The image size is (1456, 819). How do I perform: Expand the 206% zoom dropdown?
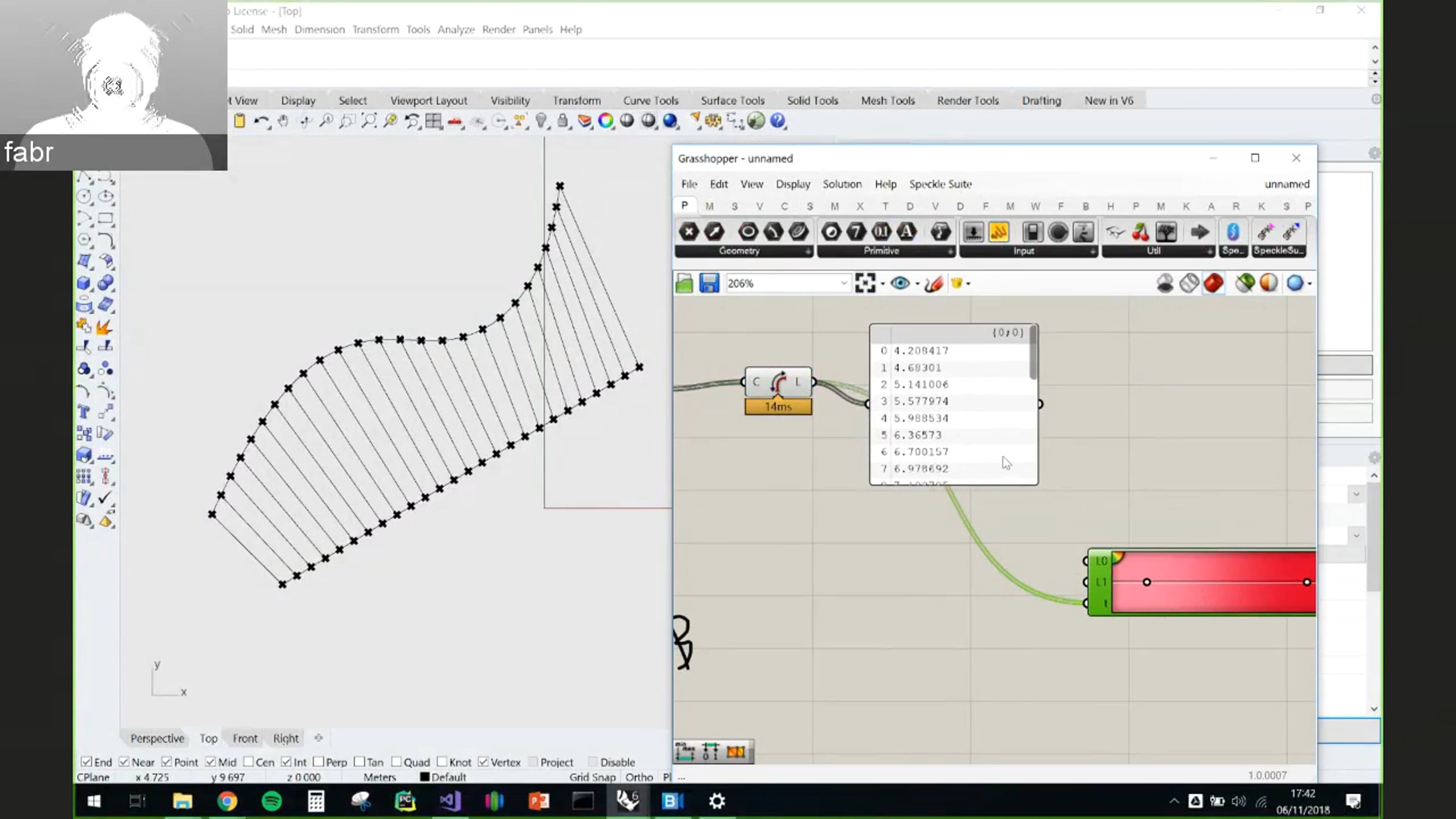pos(843,283)
